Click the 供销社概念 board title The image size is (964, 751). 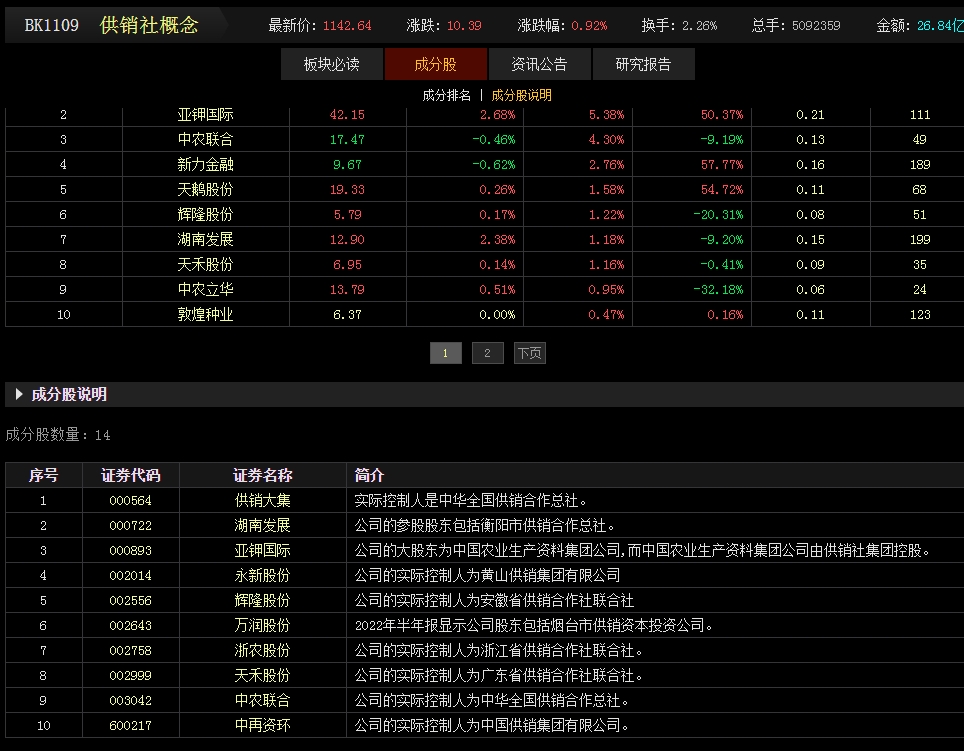pyautogui.click(x=149, y=25)
